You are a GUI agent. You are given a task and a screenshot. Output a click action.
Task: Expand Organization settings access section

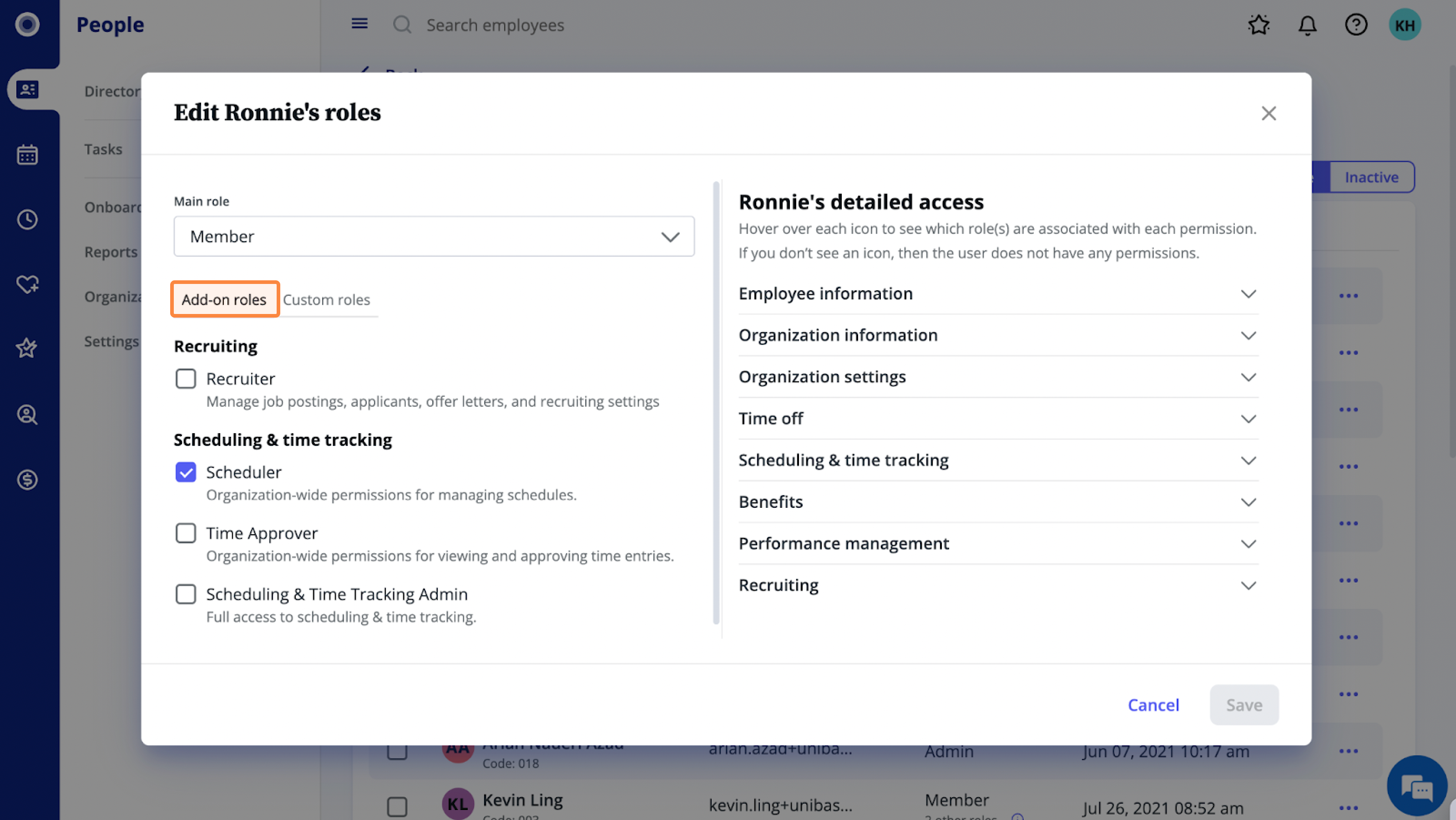pyautogui.click(x=998, y=377)
